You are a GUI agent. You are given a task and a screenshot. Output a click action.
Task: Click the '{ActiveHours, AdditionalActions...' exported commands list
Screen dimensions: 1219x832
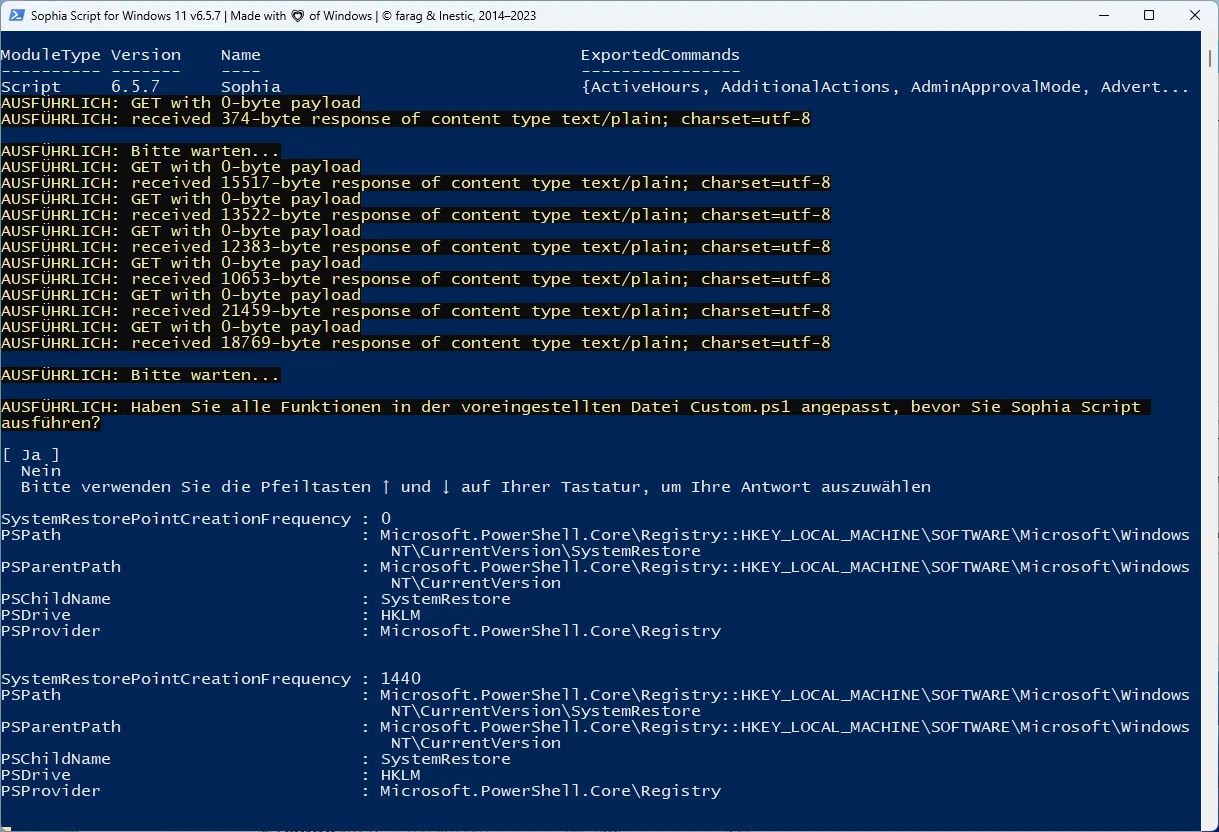886,87
